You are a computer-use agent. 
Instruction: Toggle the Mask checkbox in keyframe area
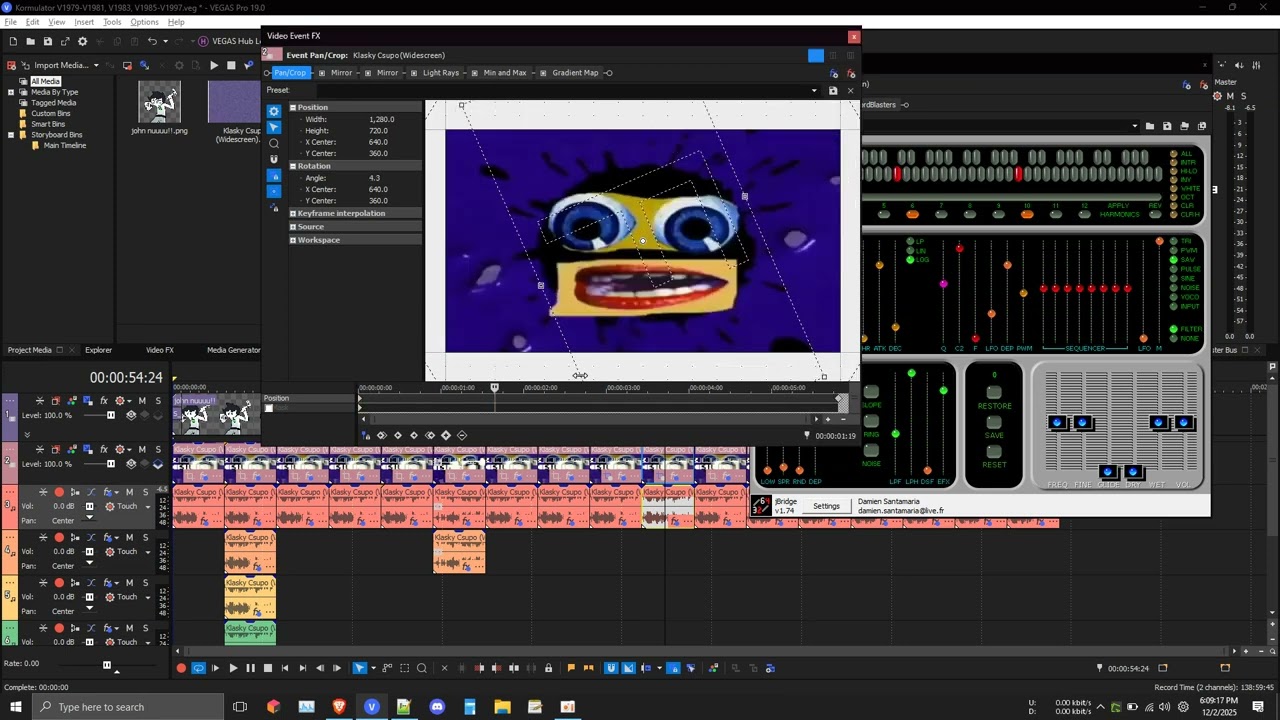[268, 408]
